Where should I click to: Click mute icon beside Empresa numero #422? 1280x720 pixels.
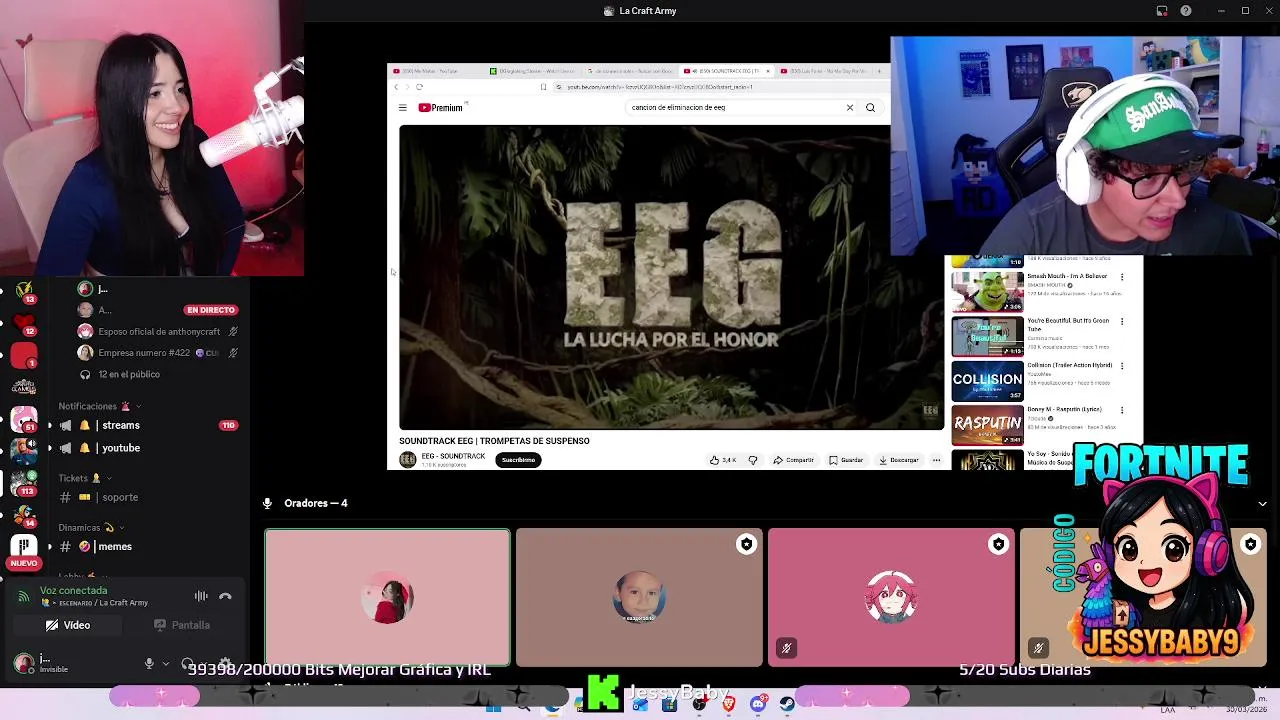[233, 353]
